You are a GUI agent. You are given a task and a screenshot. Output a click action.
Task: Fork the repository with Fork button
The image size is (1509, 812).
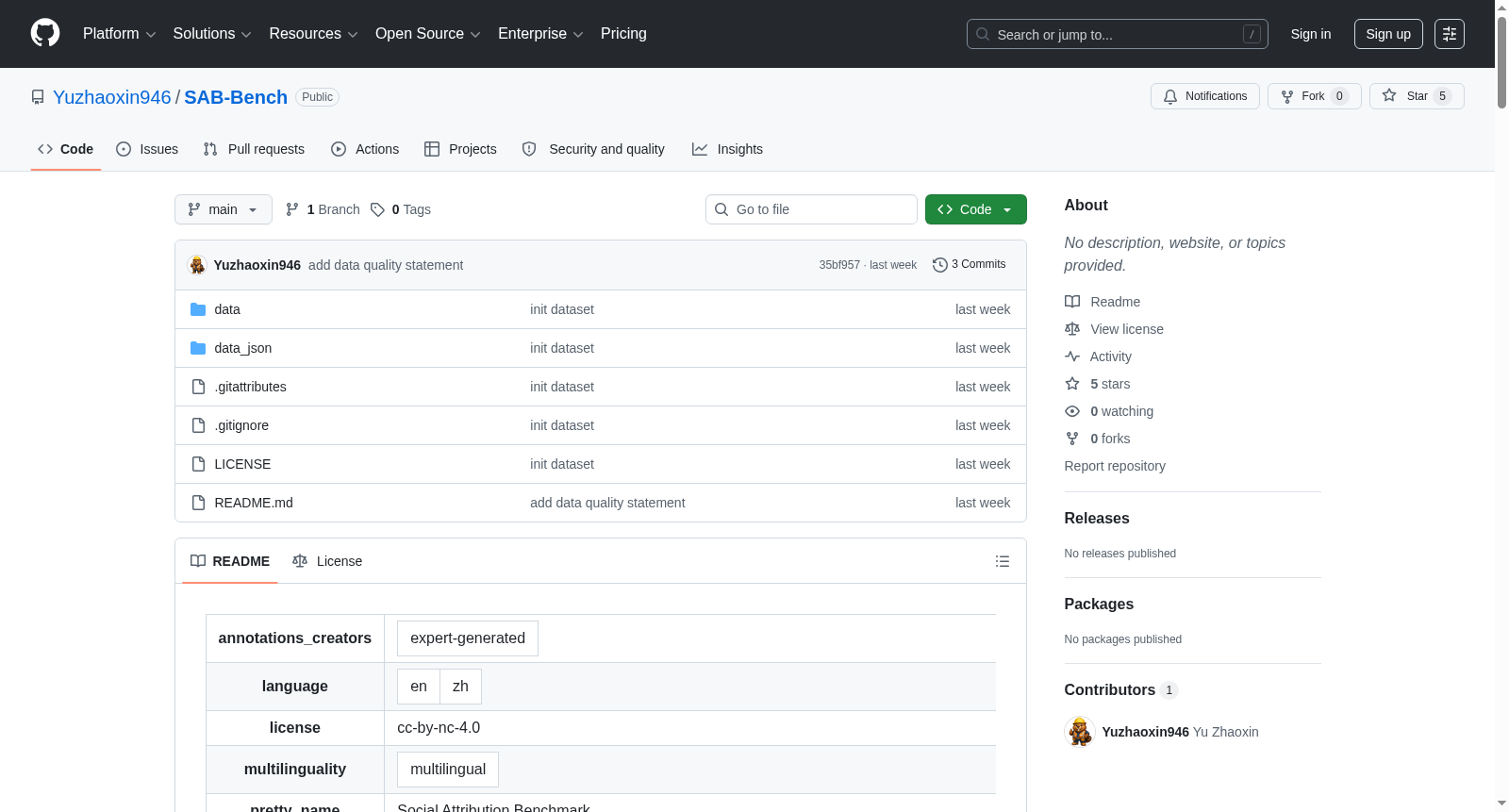1315,96
